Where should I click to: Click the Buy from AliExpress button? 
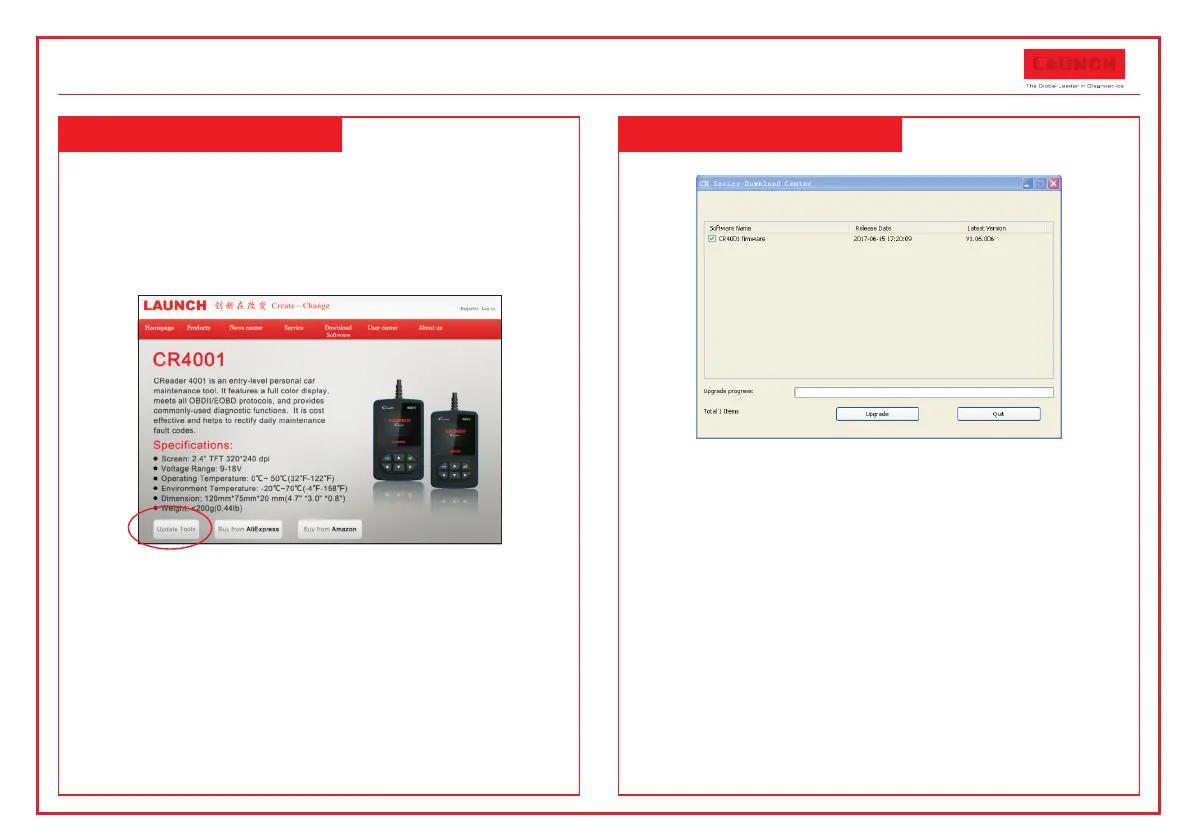point(248,529)
